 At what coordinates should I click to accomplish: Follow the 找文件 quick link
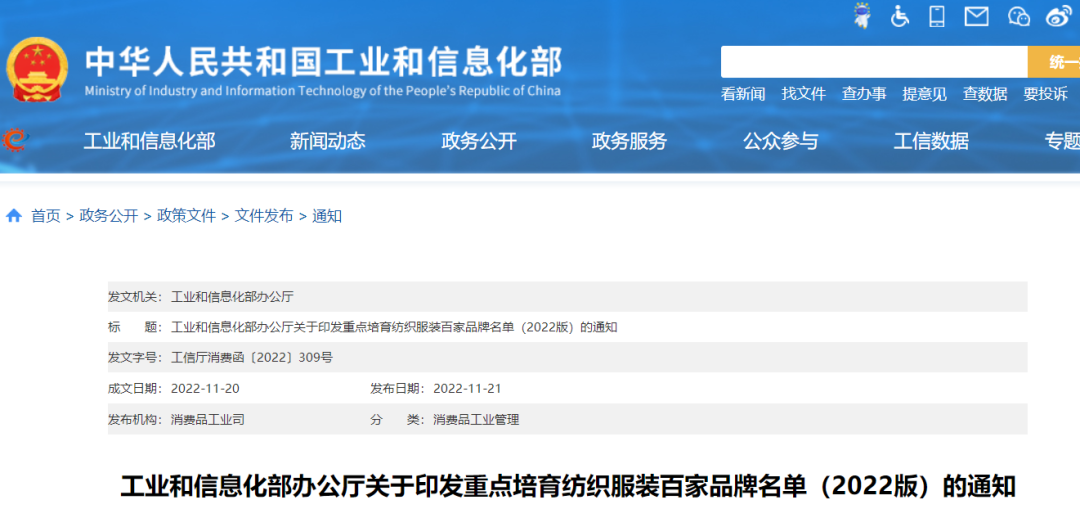[x=803, y=94]
